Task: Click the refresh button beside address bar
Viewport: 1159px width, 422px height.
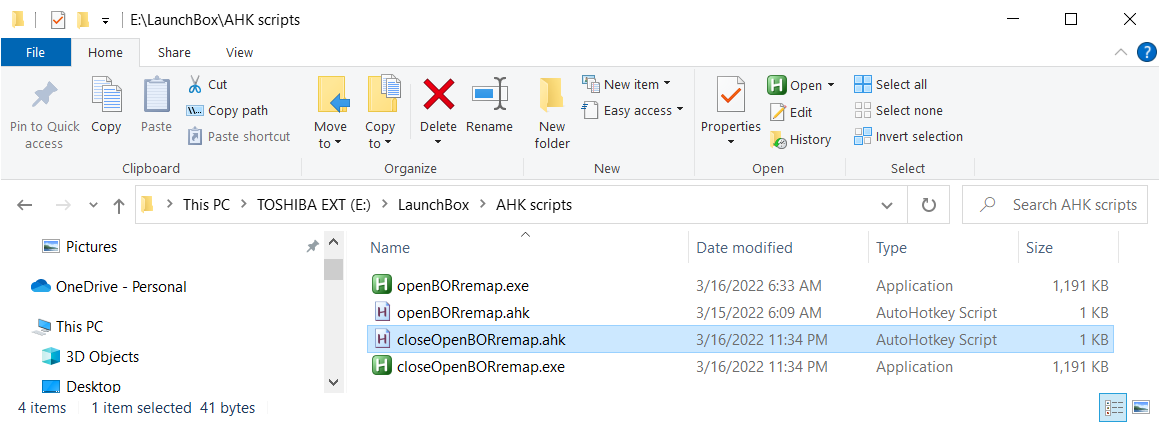Action: click(x=929, y=205)
